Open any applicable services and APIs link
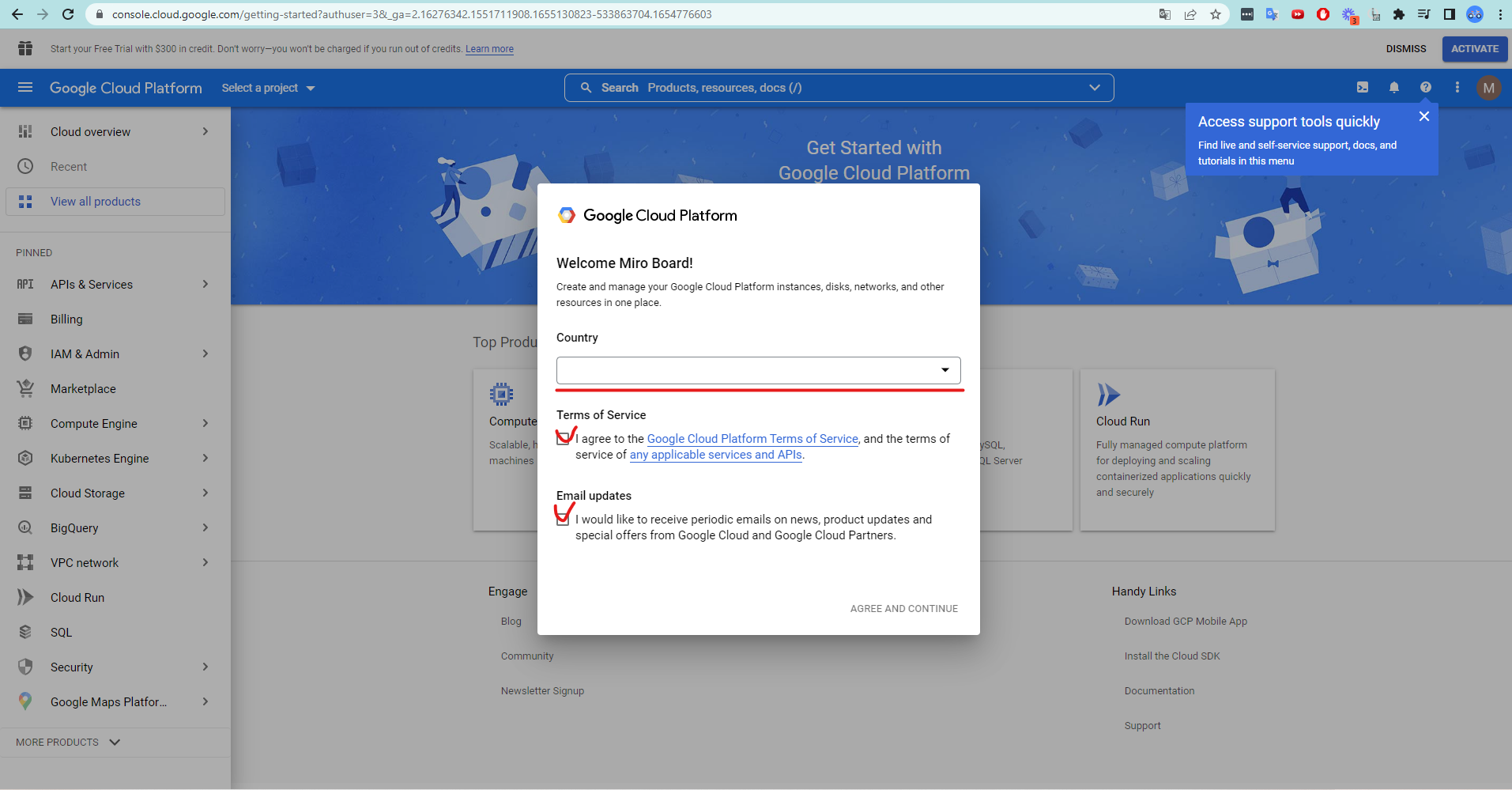Screen dimensions: 1512x790 click(x=716, y=455)
